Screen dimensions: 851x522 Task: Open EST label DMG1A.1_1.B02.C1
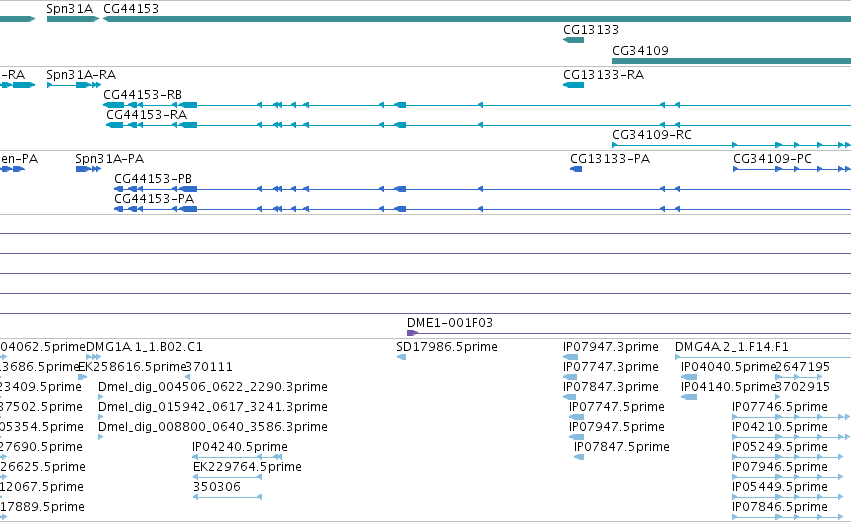[x=144, y=347]
